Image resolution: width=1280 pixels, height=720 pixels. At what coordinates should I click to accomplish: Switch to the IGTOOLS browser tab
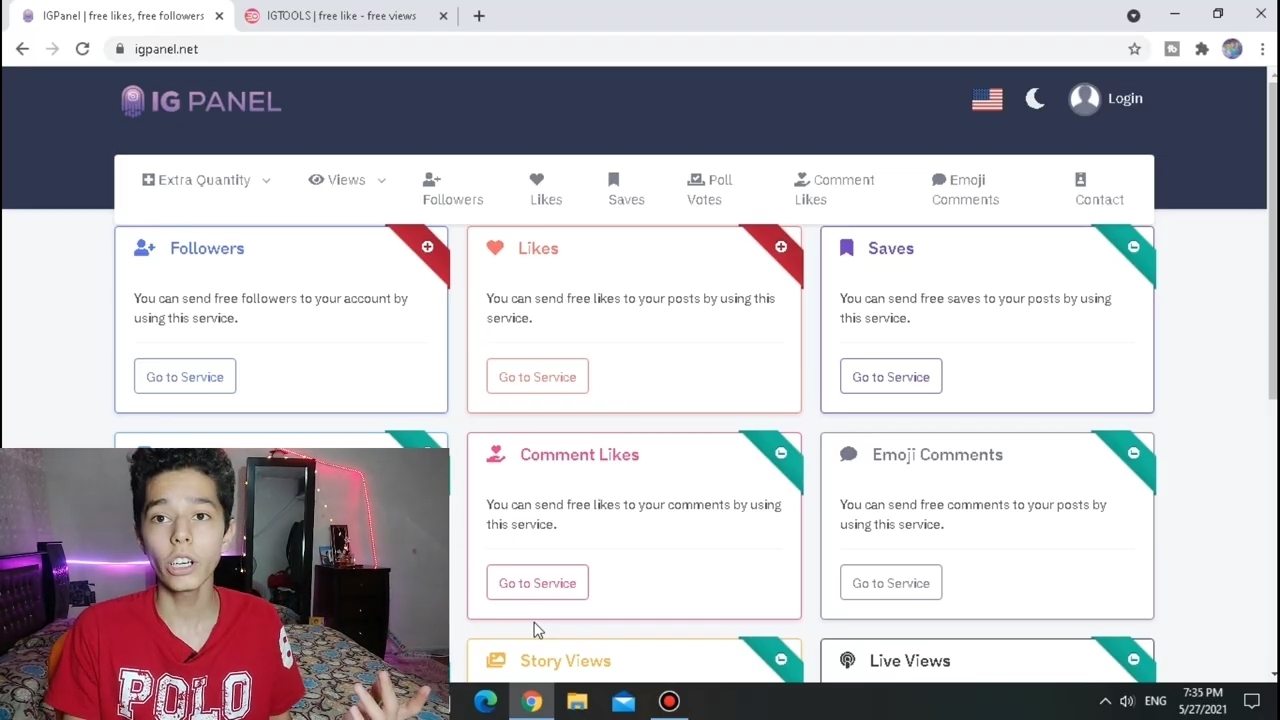pos(340,16)
